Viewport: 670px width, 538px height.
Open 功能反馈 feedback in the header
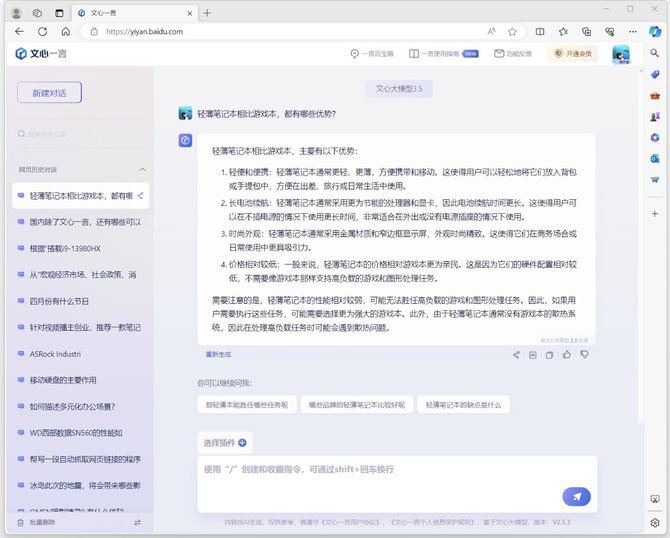513,54
